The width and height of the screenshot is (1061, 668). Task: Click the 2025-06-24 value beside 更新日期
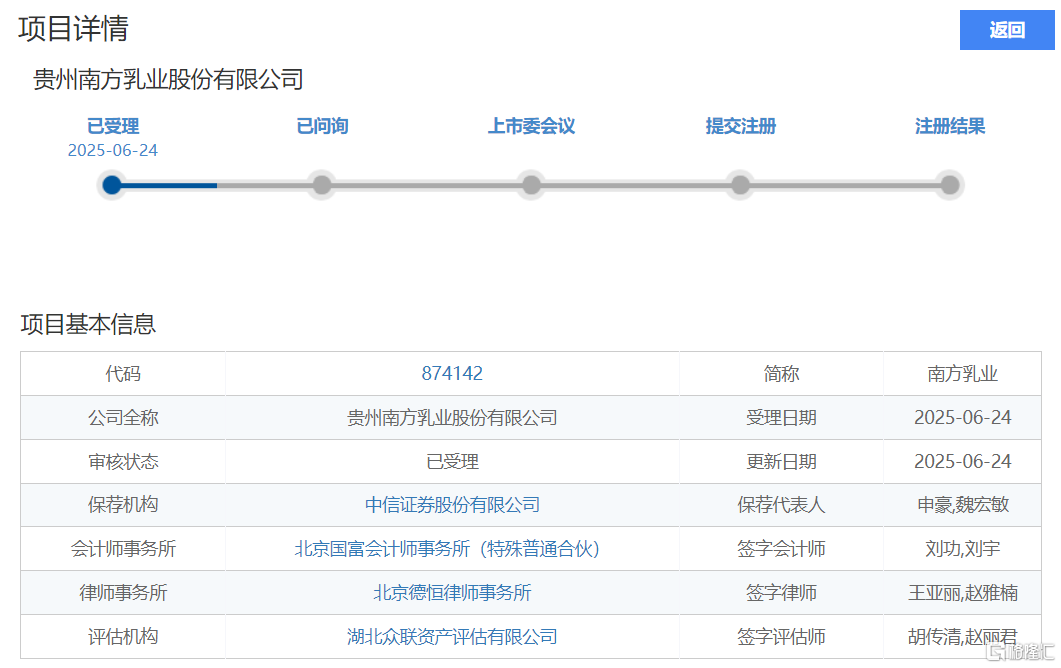click(x=962, y=462)
